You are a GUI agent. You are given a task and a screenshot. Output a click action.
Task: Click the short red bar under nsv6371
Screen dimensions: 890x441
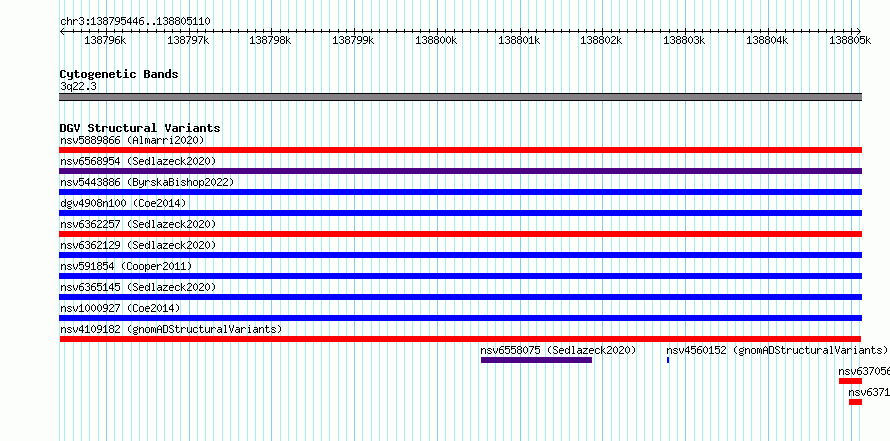point(855,402)
